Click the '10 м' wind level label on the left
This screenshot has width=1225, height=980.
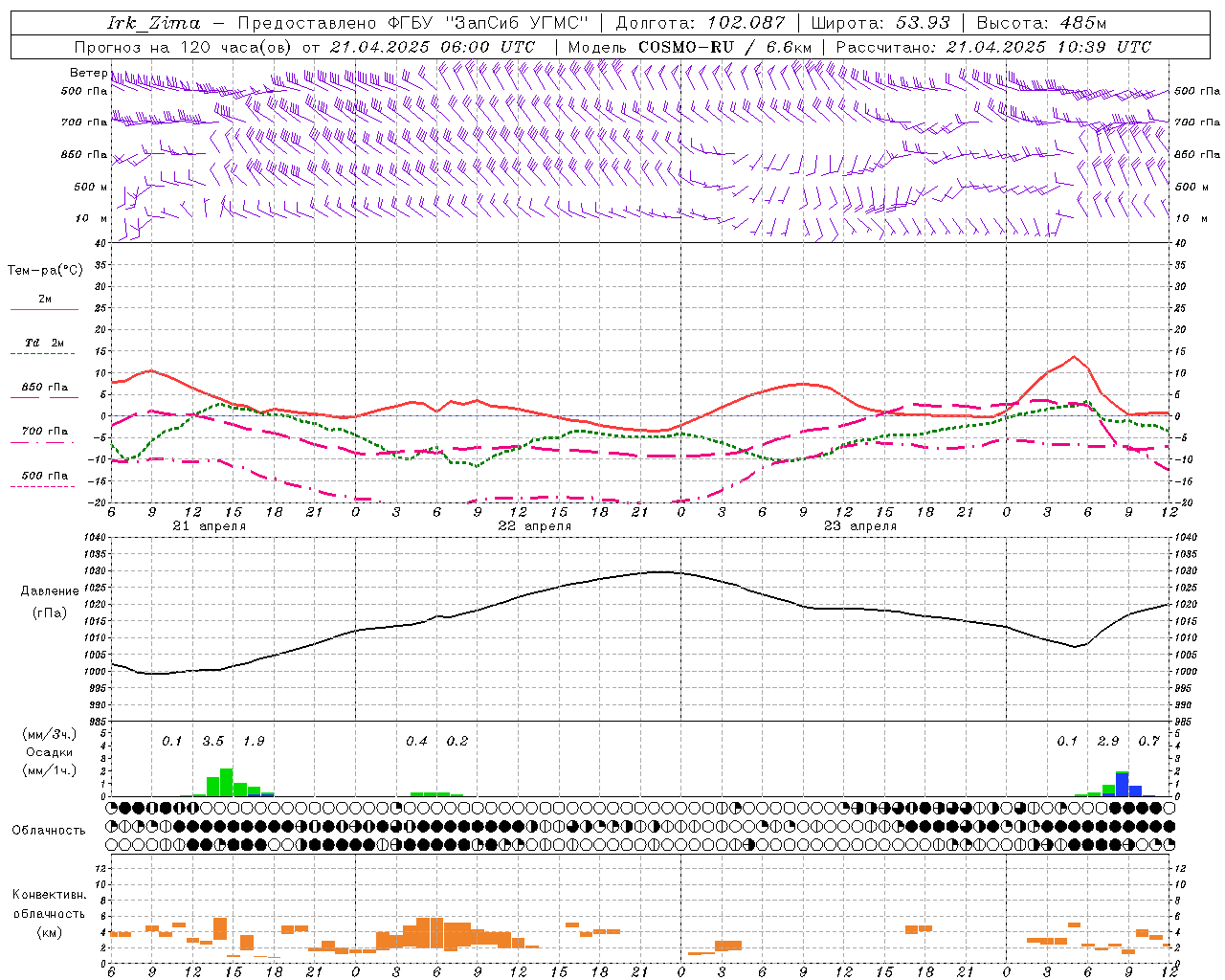91,219
